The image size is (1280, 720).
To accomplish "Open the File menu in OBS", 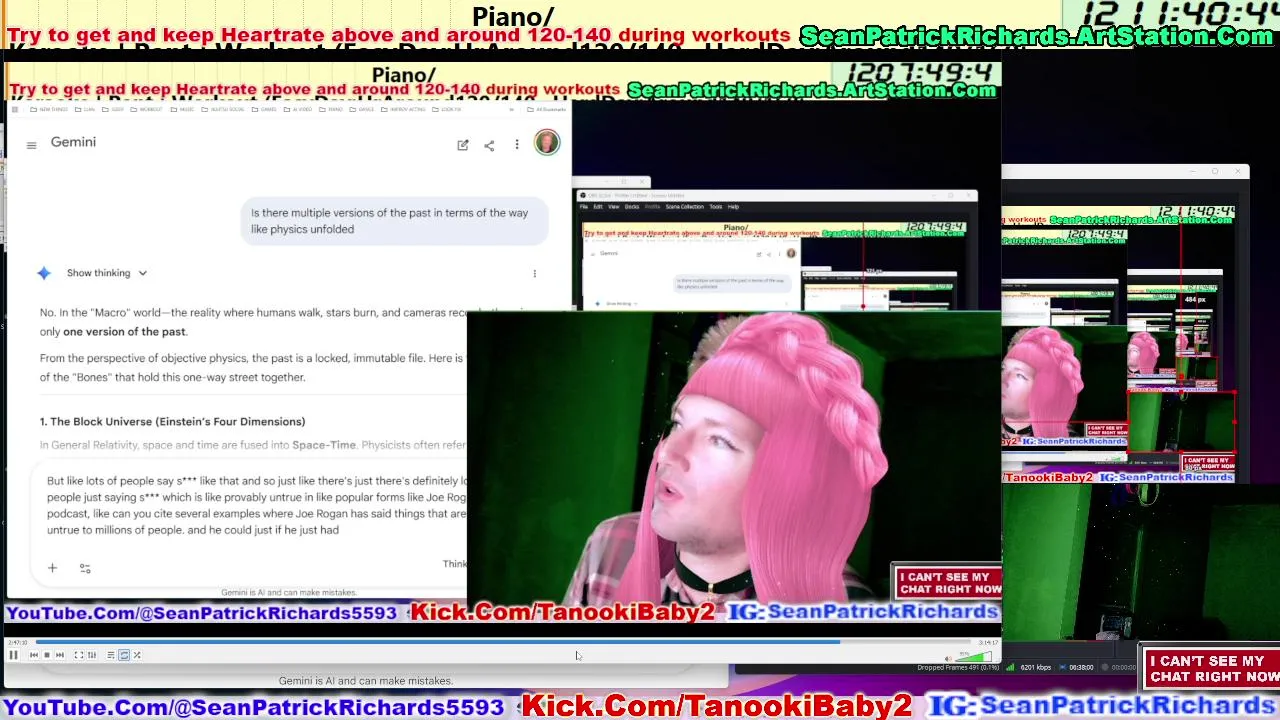I will 584,207.
